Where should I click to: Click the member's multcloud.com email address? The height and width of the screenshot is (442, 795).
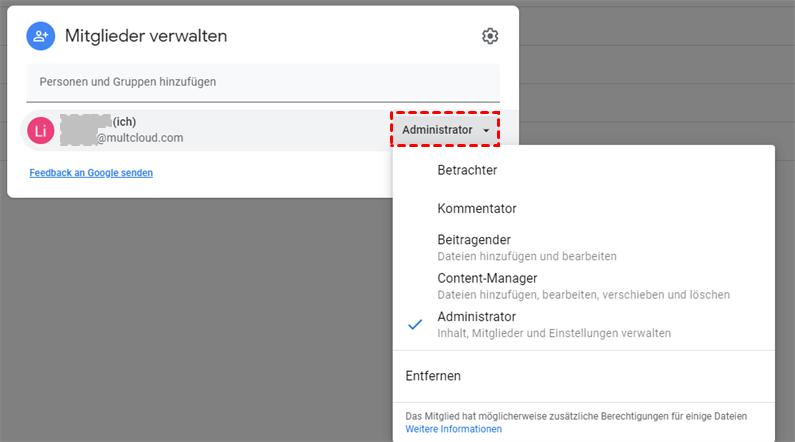click(x=139, y=138)
